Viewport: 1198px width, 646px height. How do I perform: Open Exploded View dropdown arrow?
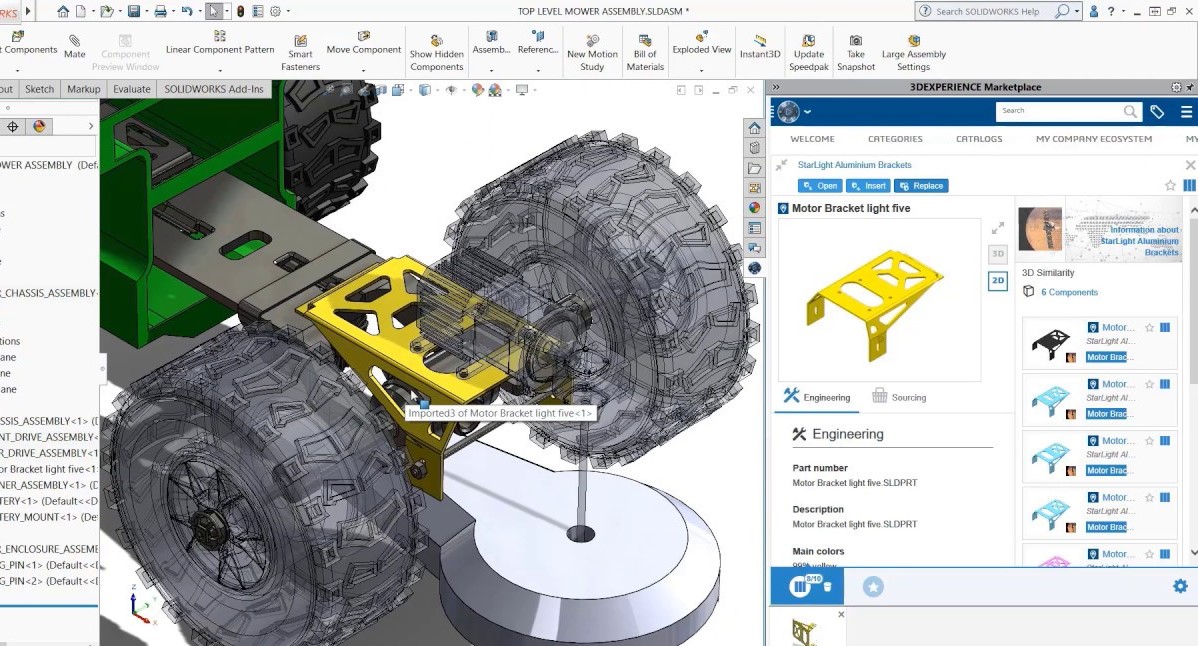(701, 70)
